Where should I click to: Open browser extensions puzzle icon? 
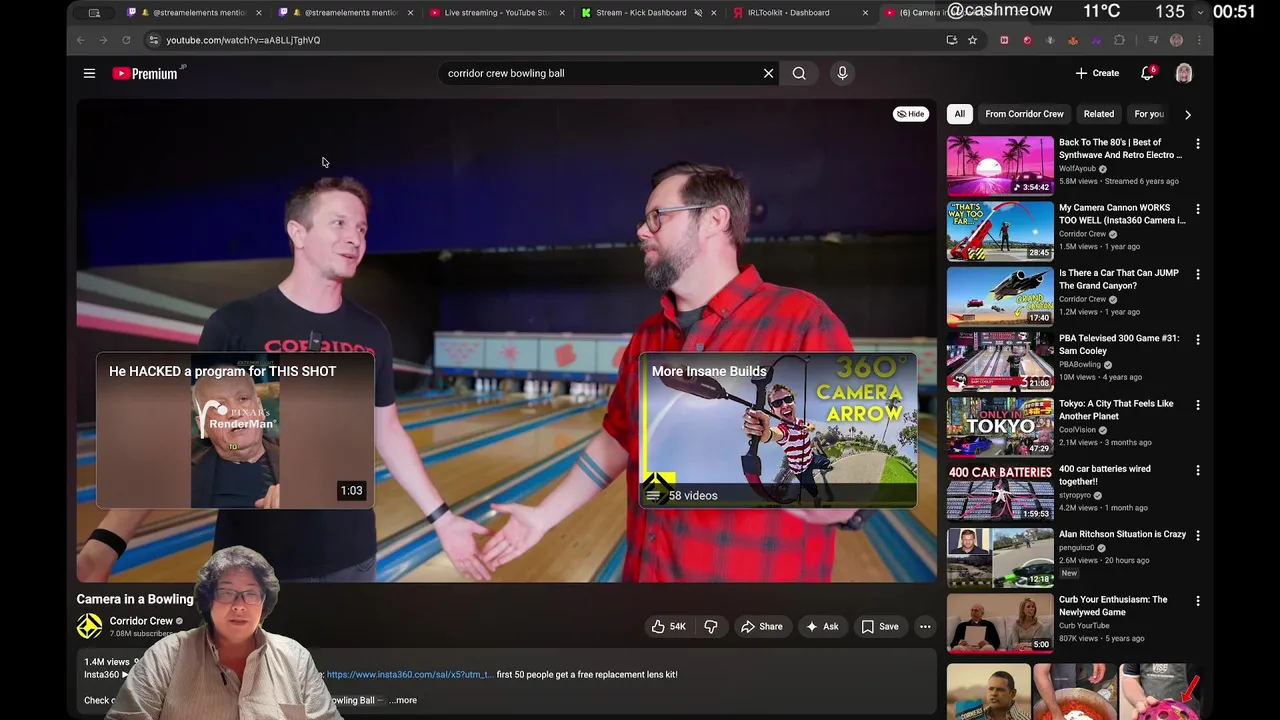click(x=1119, y=40)
